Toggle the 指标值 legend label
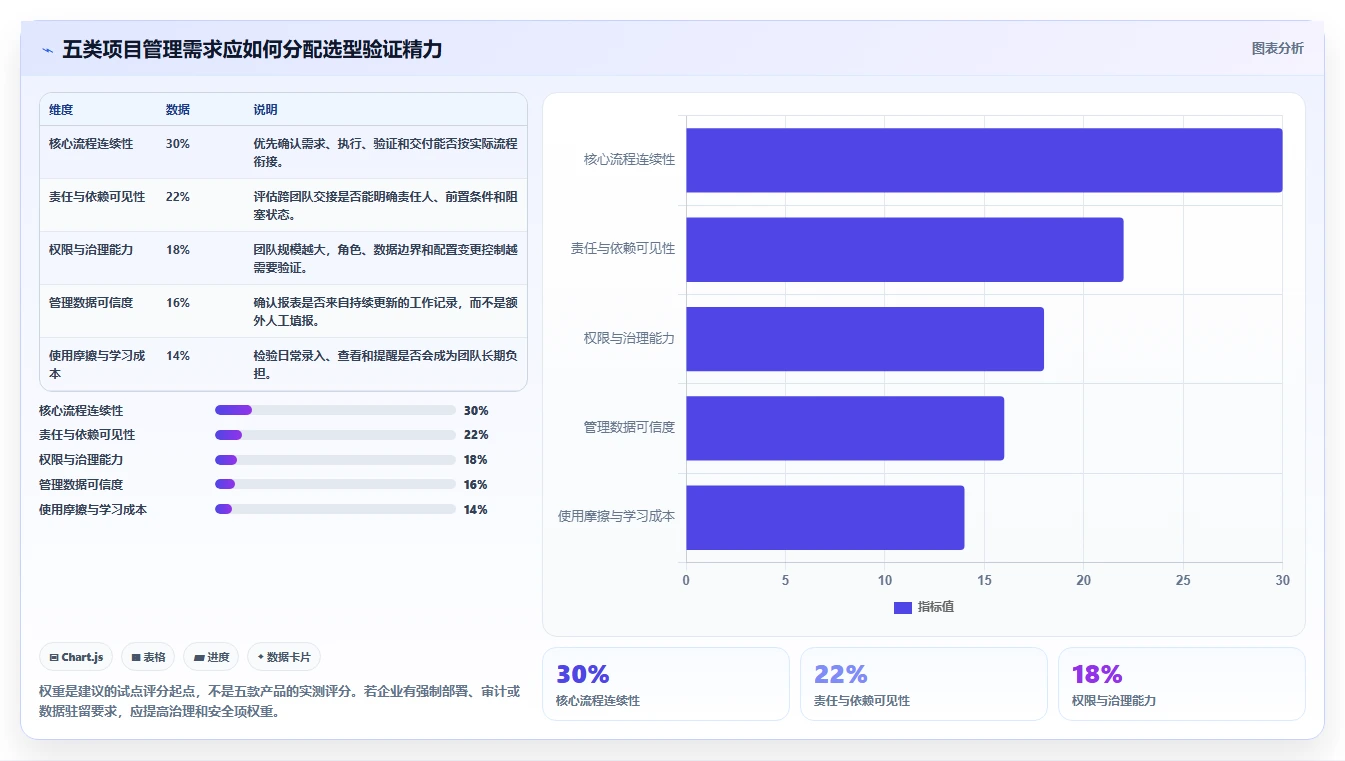The image size is (1345, 761). pyautogui.click(x=936, y=607)
